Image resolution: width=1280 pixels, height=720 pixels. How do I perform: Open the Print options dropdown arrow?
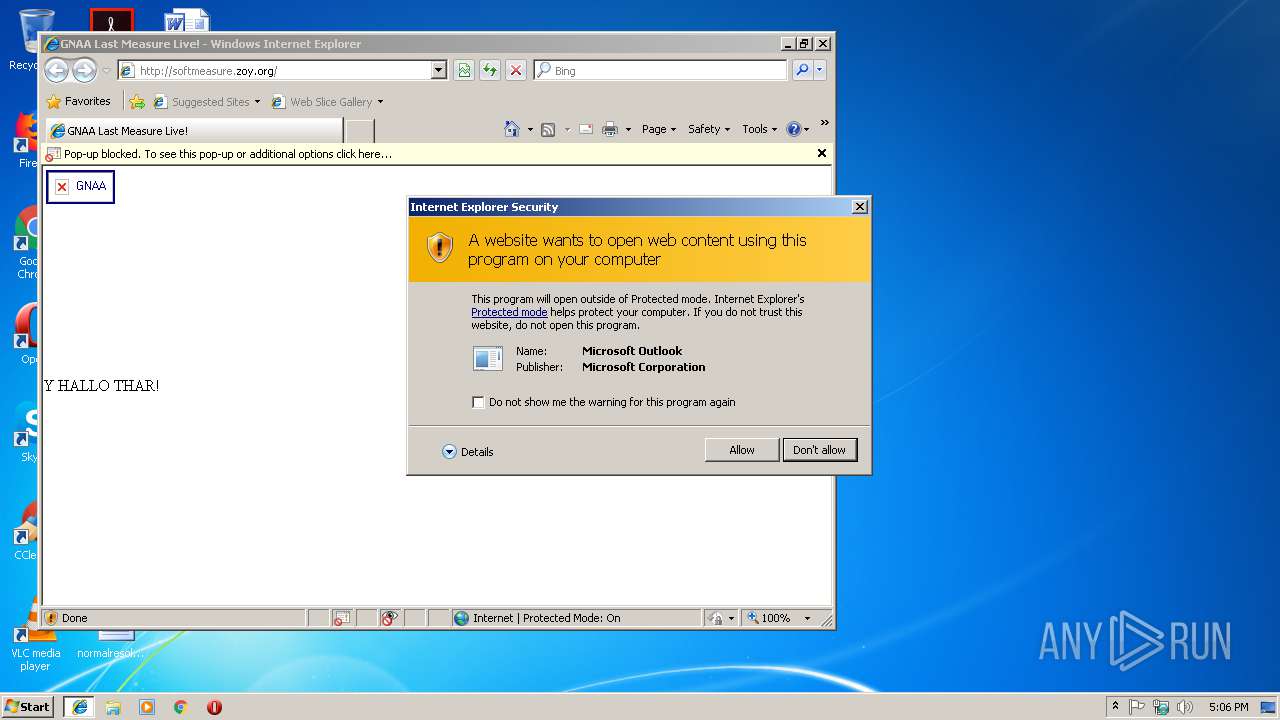pyautogui.click(x=628, y=129)
